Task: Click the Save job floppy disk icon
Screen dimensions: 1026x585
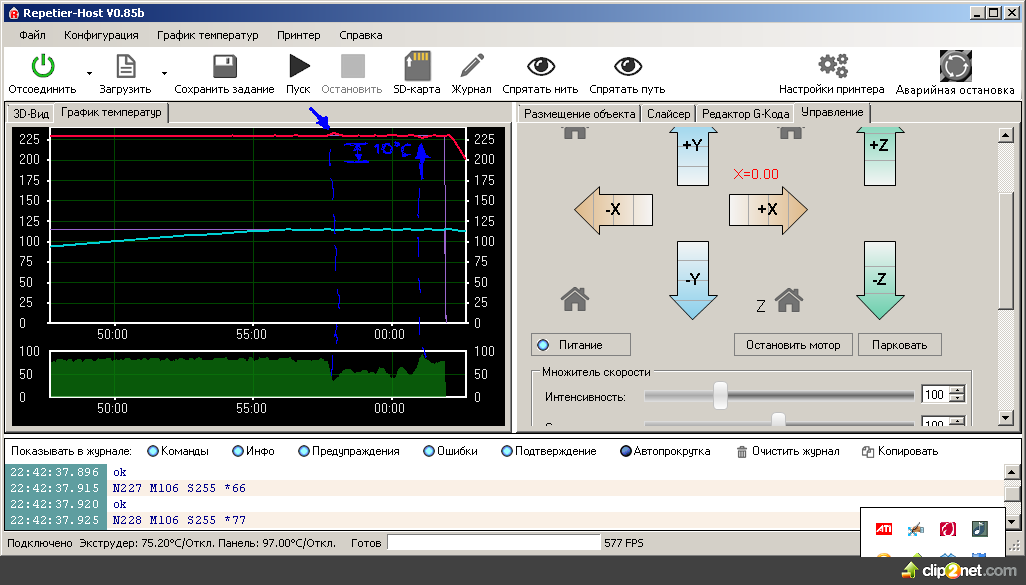Action: click(x=224, y=67)
